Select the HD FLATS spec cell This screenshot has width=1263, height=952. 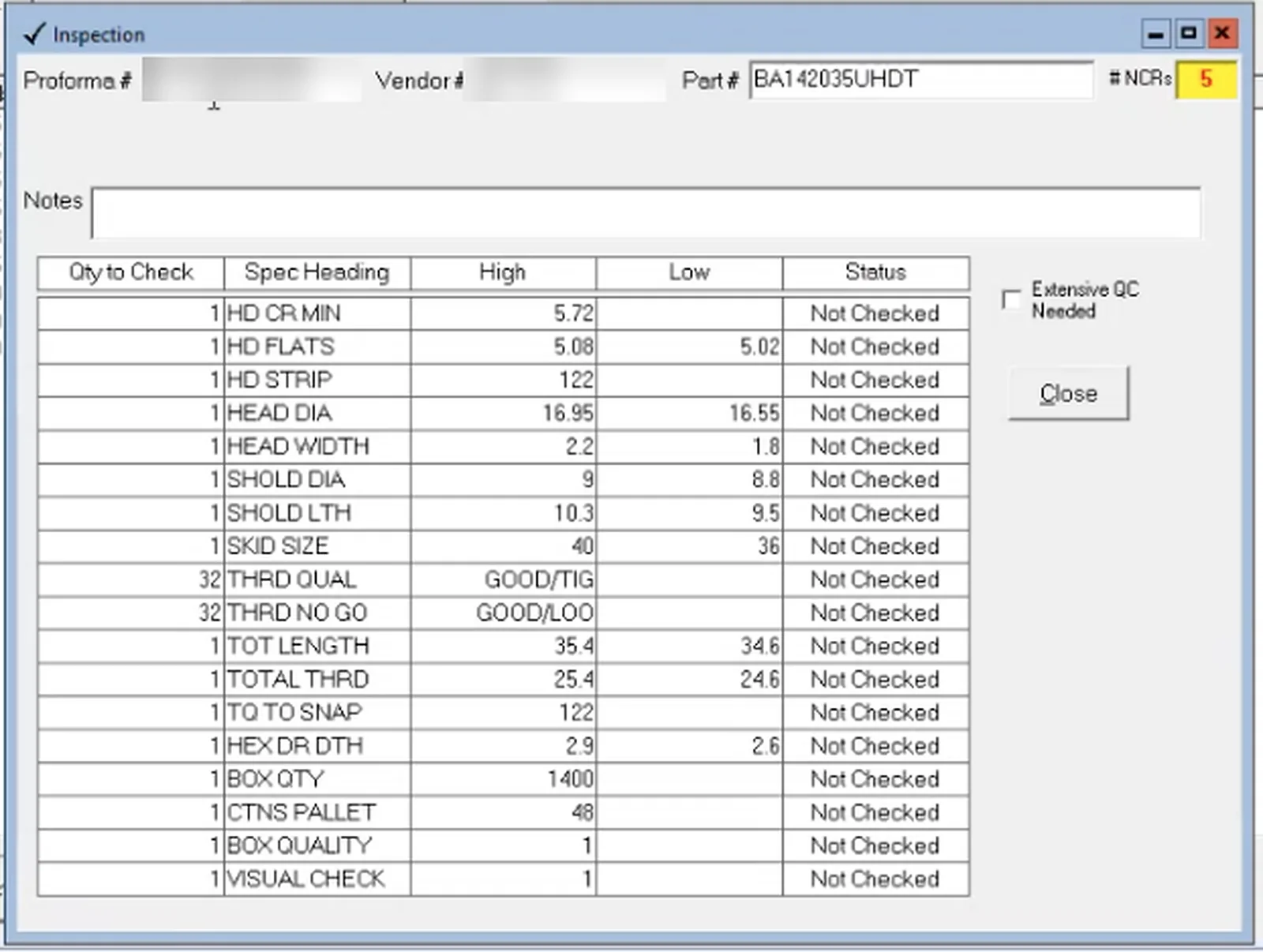[x=317, y=347]
